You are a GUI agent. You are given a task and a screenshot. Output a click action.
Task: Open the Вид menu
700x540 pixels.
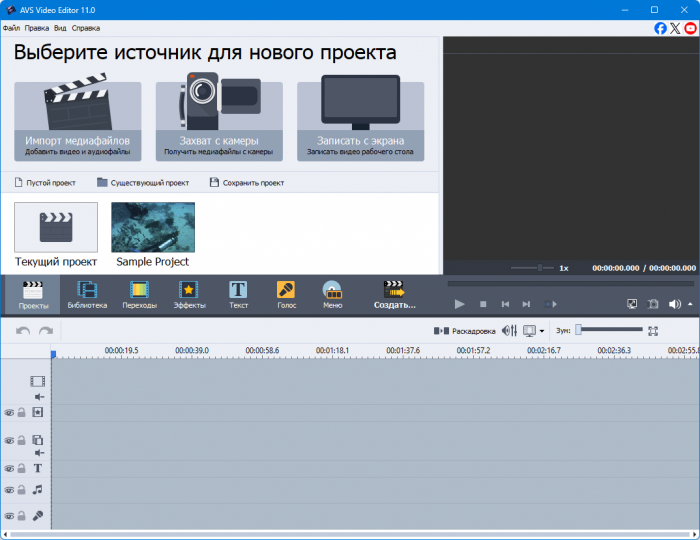[60, 28]
